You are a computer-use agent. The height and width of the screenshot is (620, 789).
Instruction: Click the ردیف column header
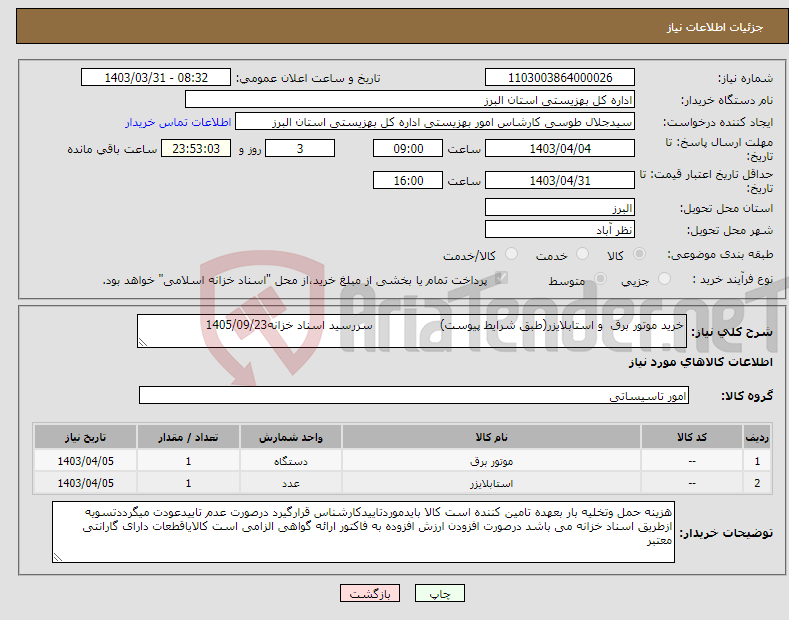pos(757,437)
